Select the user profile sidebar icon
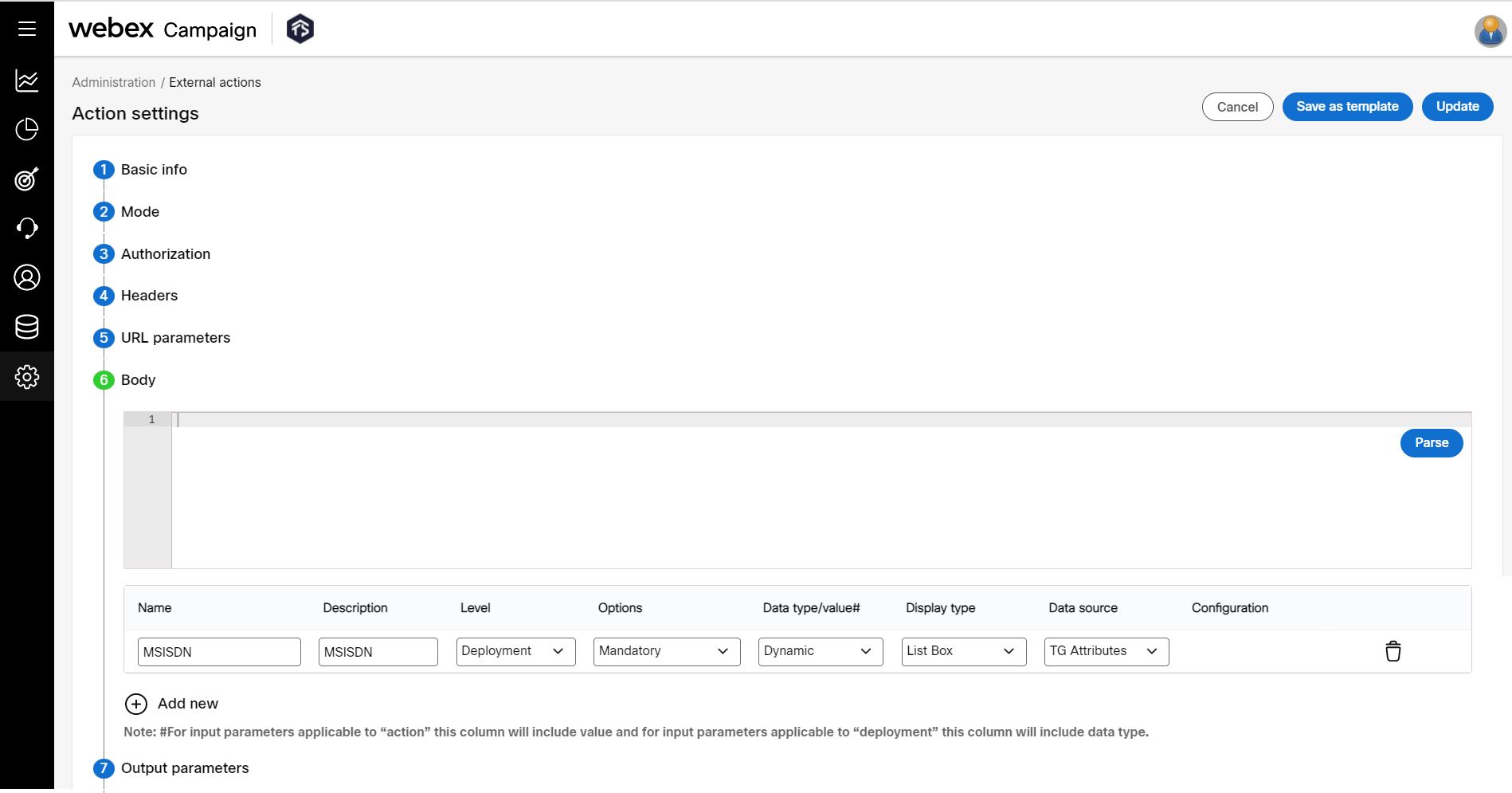This screenshot has height=793, width=1512. tap(26, 277)
